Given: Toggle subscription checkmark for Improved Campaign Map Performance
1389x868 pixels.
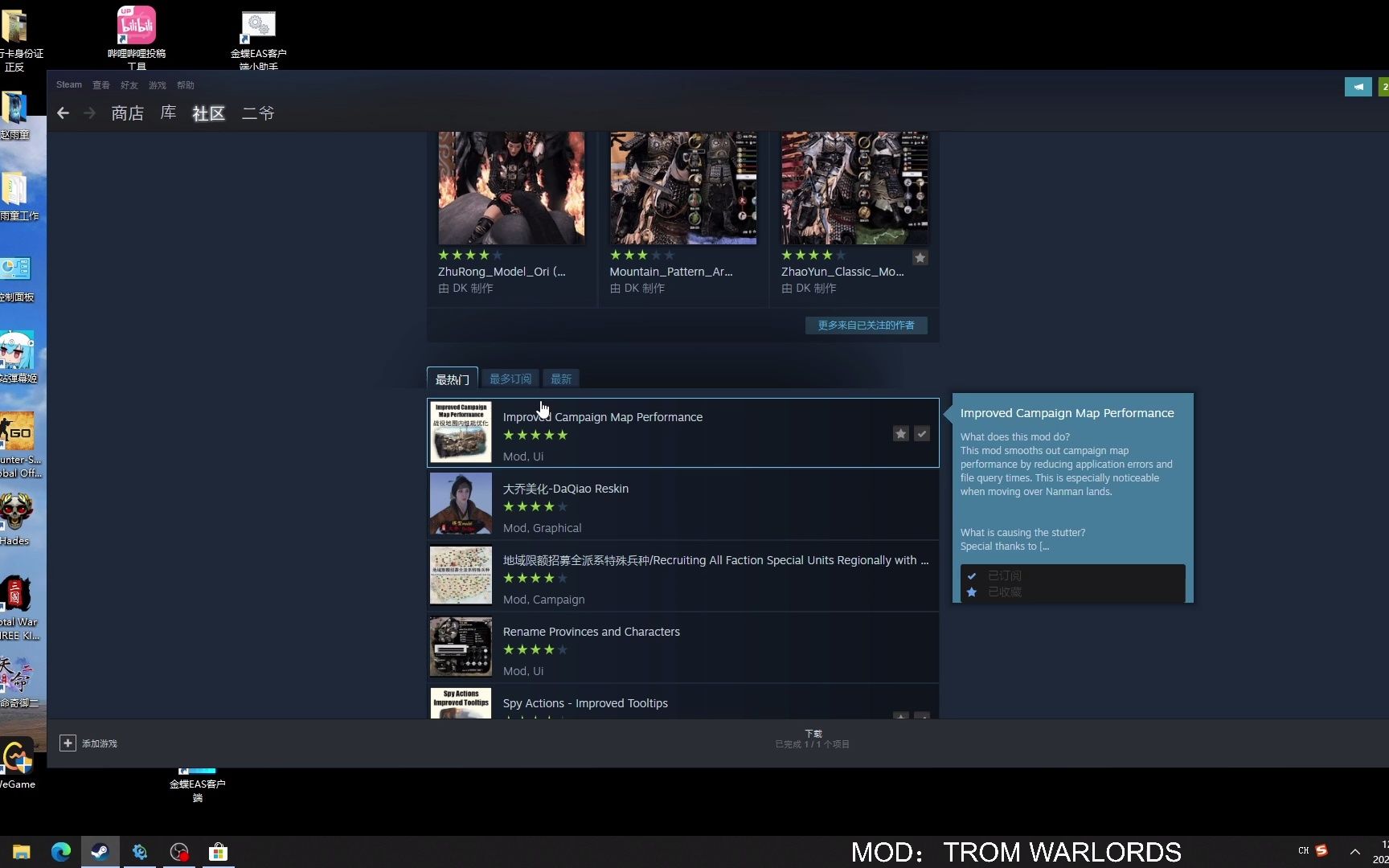Looking at the screenshot, I should pyautogui.click(x=922, y=433).
